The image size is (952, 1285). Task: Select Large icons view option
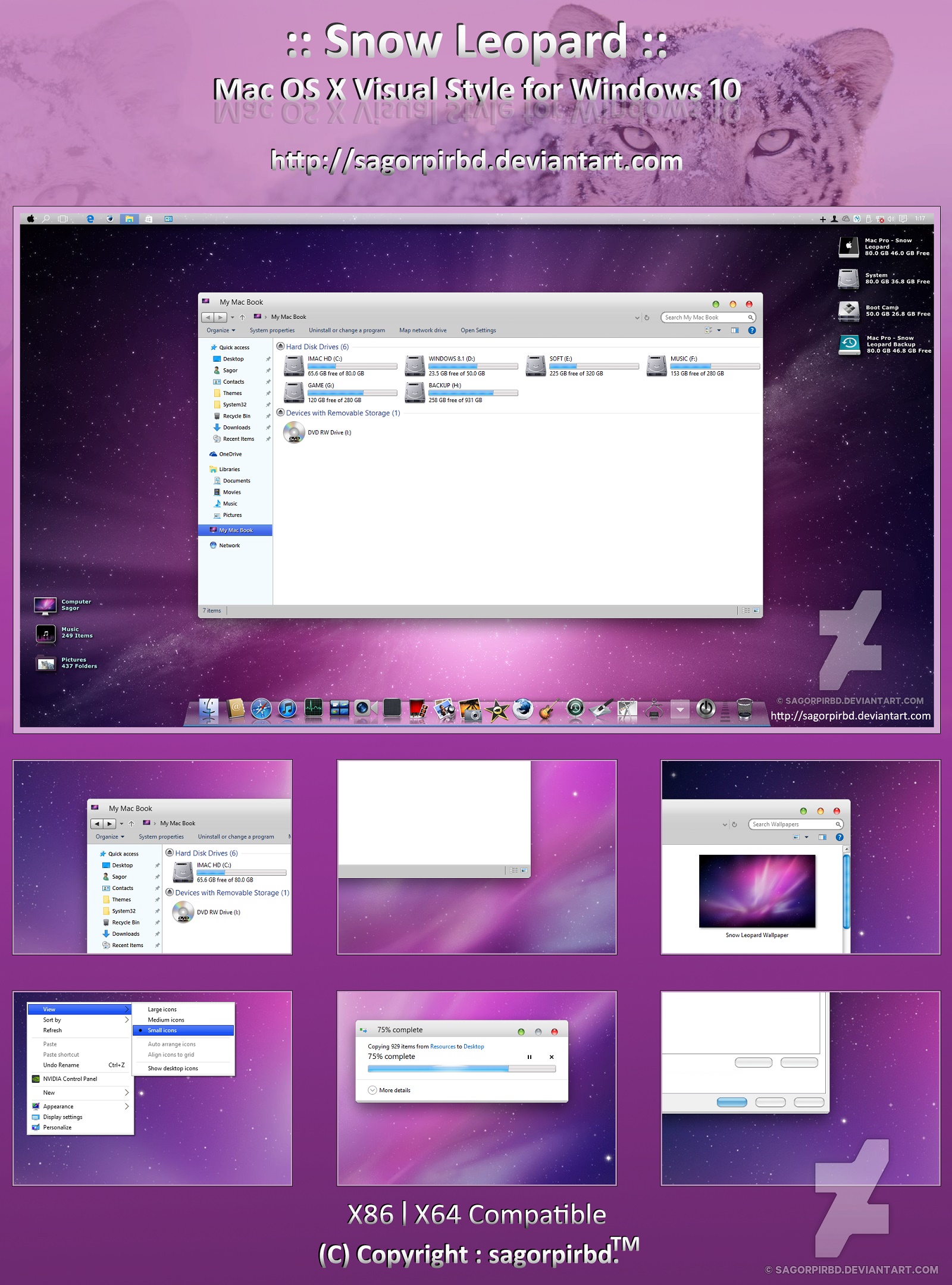(x=183, y=1009)
